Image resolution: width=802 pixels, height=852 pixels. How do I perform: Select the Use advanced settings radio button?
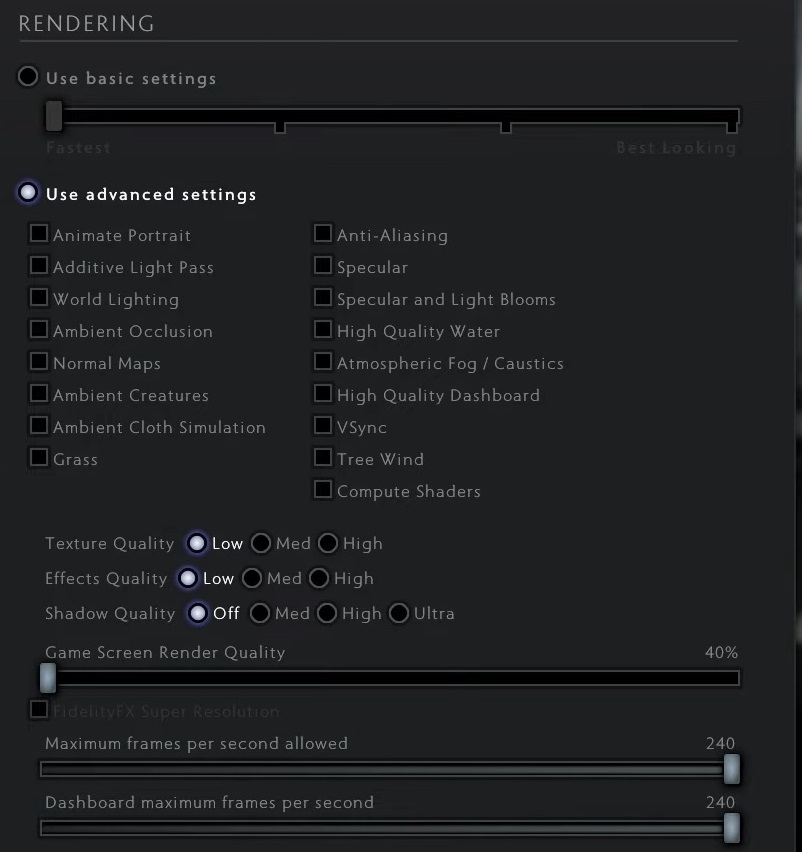click(28, 192)
